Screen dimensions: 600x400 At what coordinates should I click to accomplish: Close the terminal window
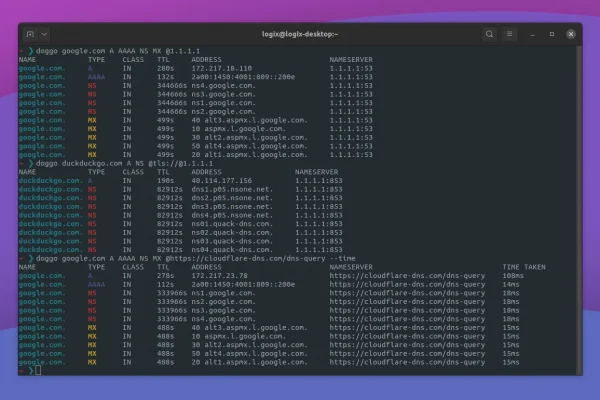point(571,34)
